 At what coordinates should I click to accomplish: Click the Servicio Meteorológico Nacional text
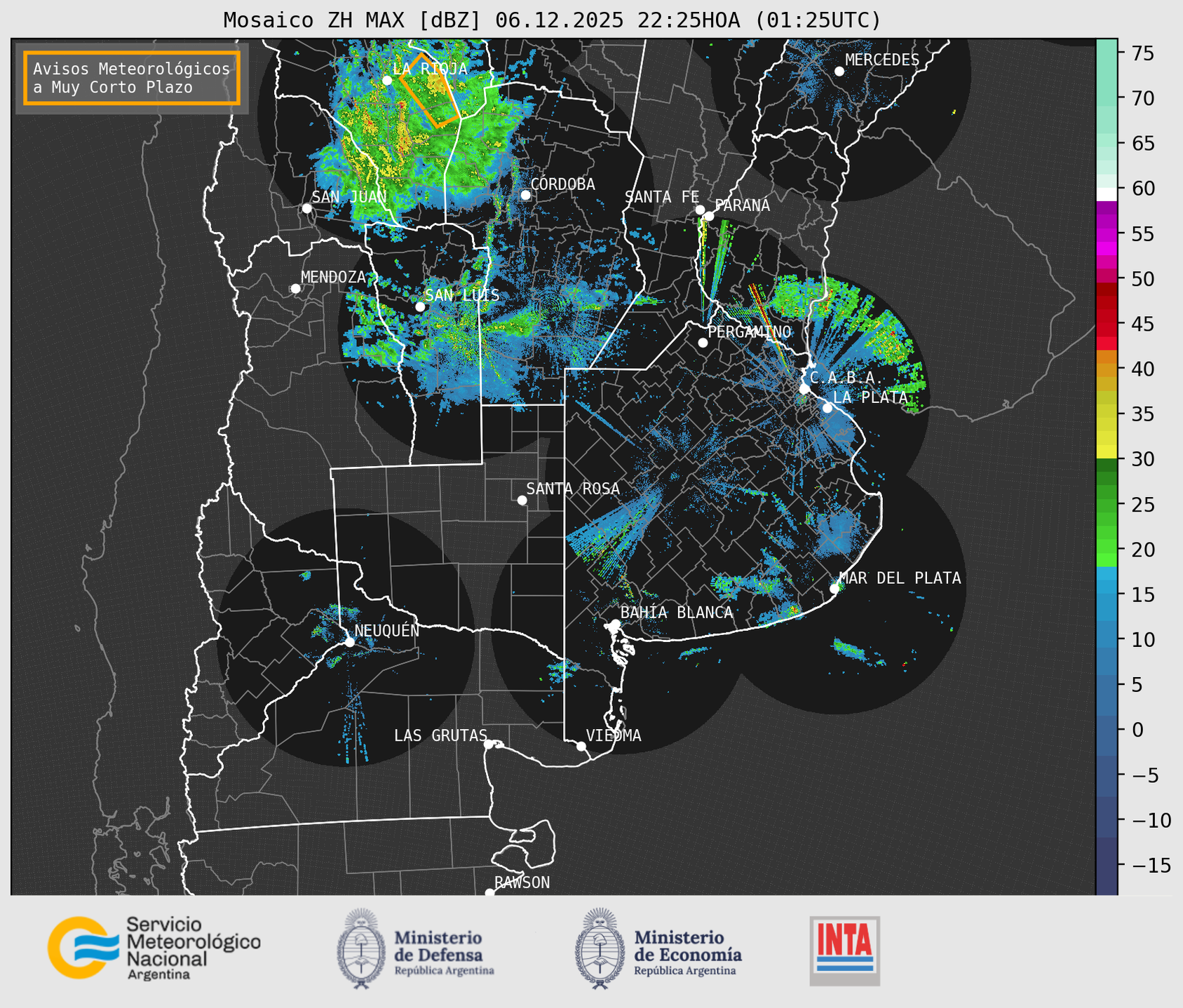(193, 948)
